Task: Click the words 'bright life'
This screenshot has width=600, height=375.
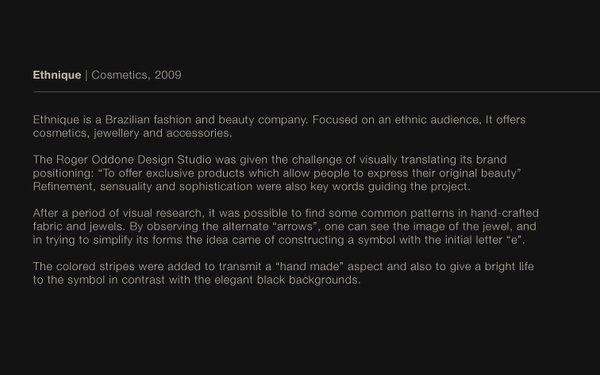Action: [509, 266]
